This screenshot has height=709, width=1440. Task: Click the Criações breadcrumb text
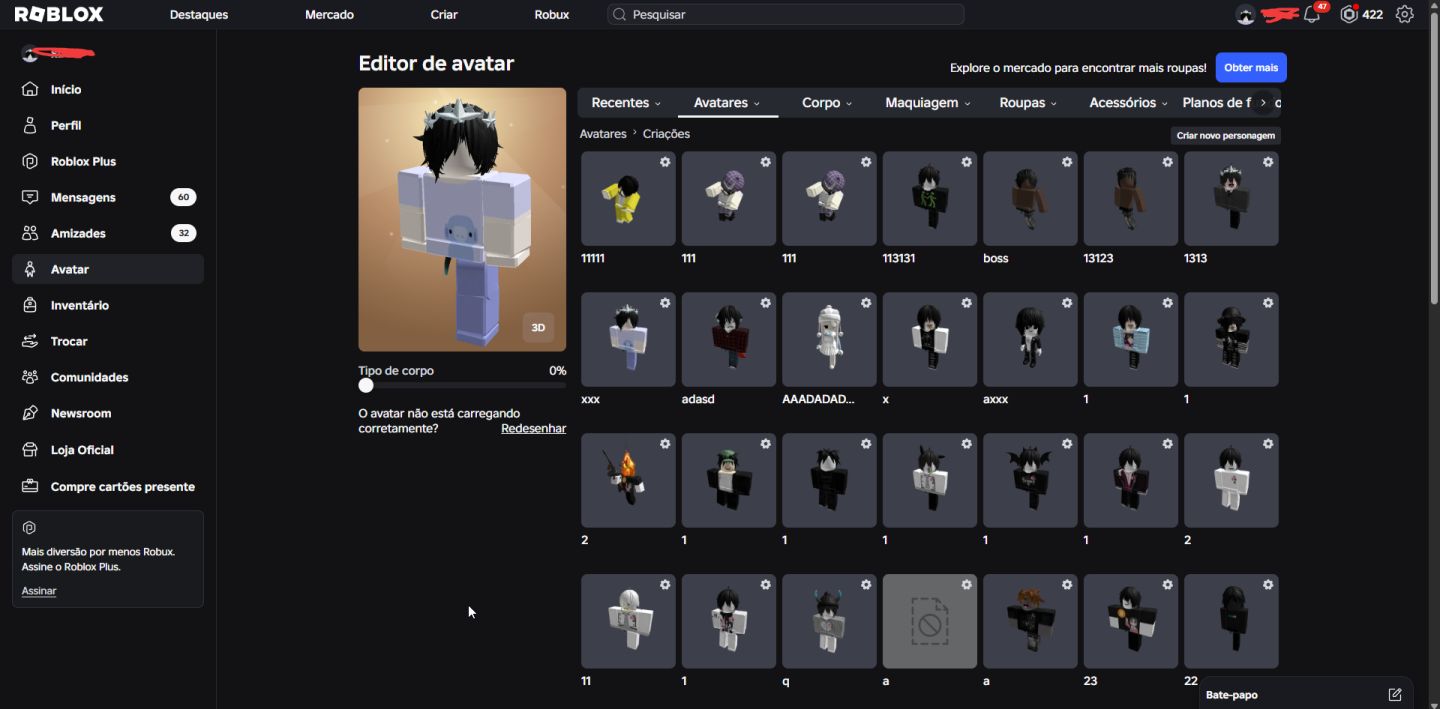tap(666, 134)
